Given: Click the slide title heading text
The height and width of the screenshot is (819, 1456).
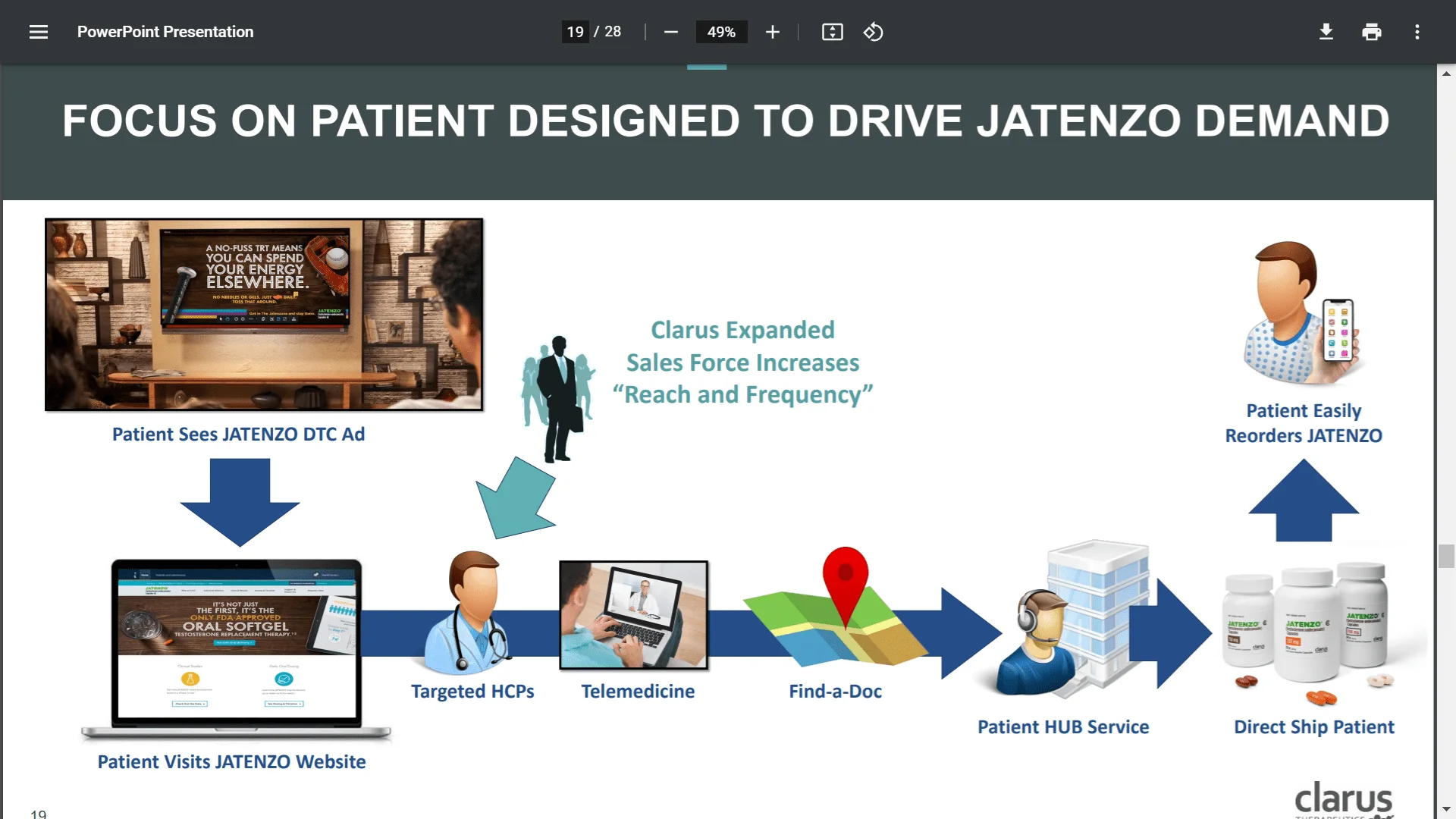Looking at the screenshot, I should coord(726,121).
